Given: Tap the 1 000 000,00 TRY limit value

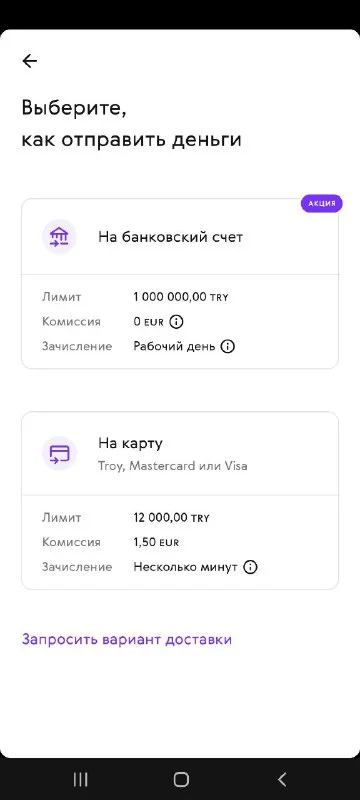Looking at the screenshot, I should [x=181, y=297].
